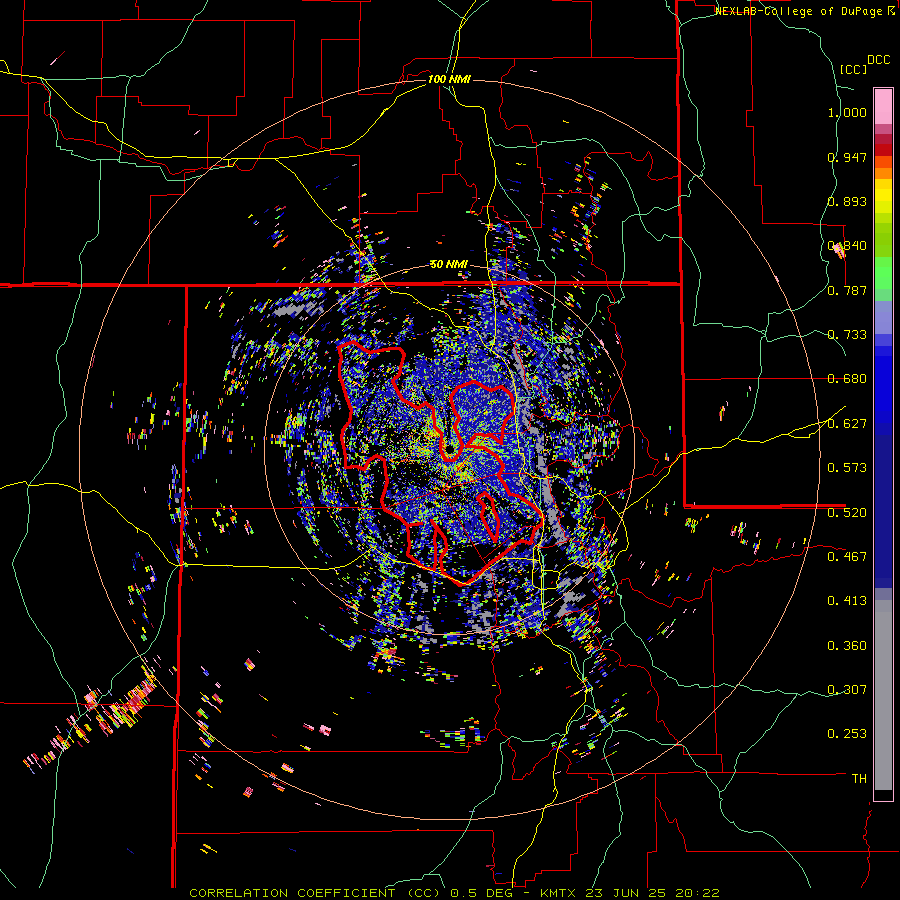Select the 1.000 scale value
This screenshot has height=900, width=900.
[847, 112]
